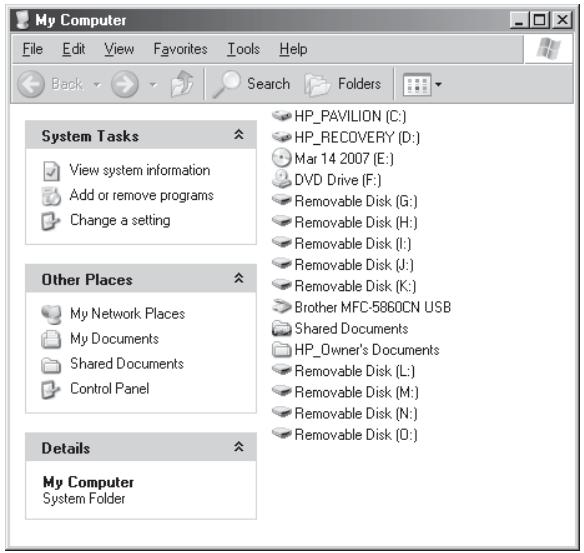Select the DVD Drive (F:) icon
The width and height of the screenshot is (584, 553).
pos(282,179)
